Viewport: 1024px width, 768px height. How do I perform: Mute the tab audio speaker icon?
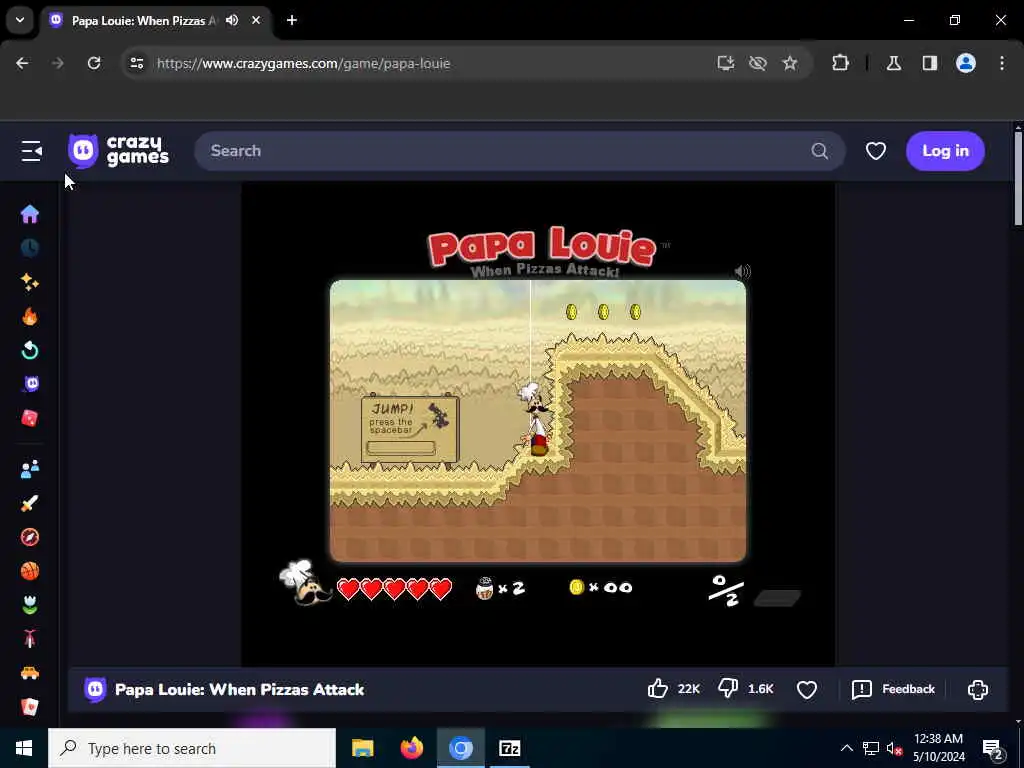pos(232,20)
